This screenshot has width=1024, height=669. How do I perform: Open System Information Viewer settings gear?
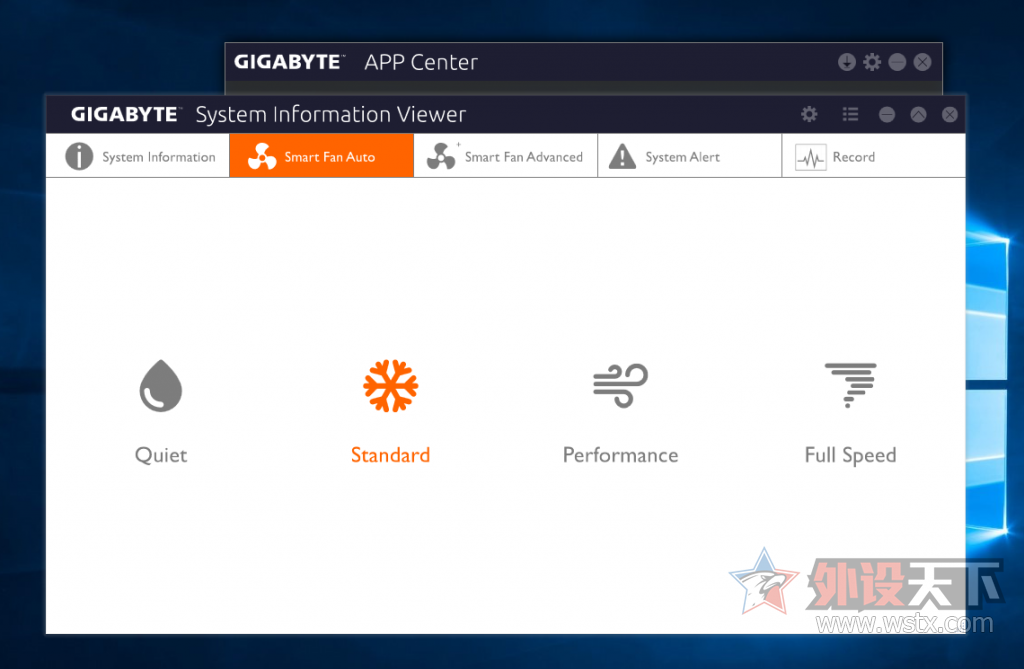coord(809,114)
